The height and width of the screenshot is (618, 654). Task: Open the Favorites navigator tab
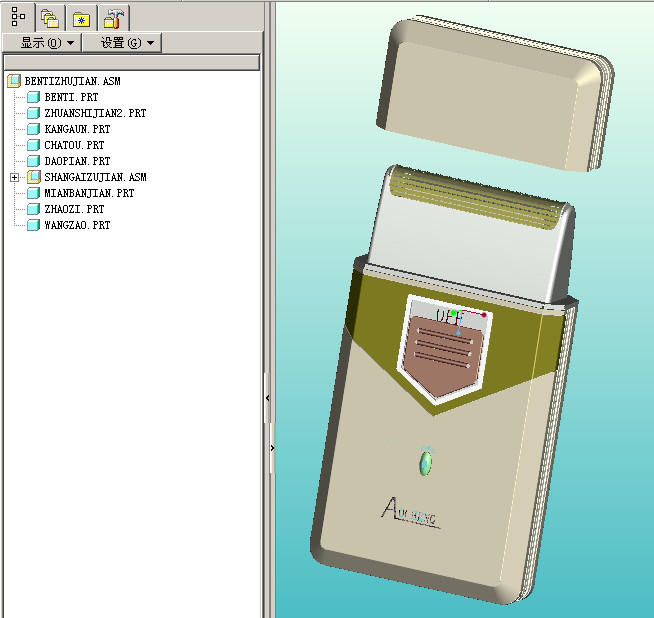click(82, 18)
